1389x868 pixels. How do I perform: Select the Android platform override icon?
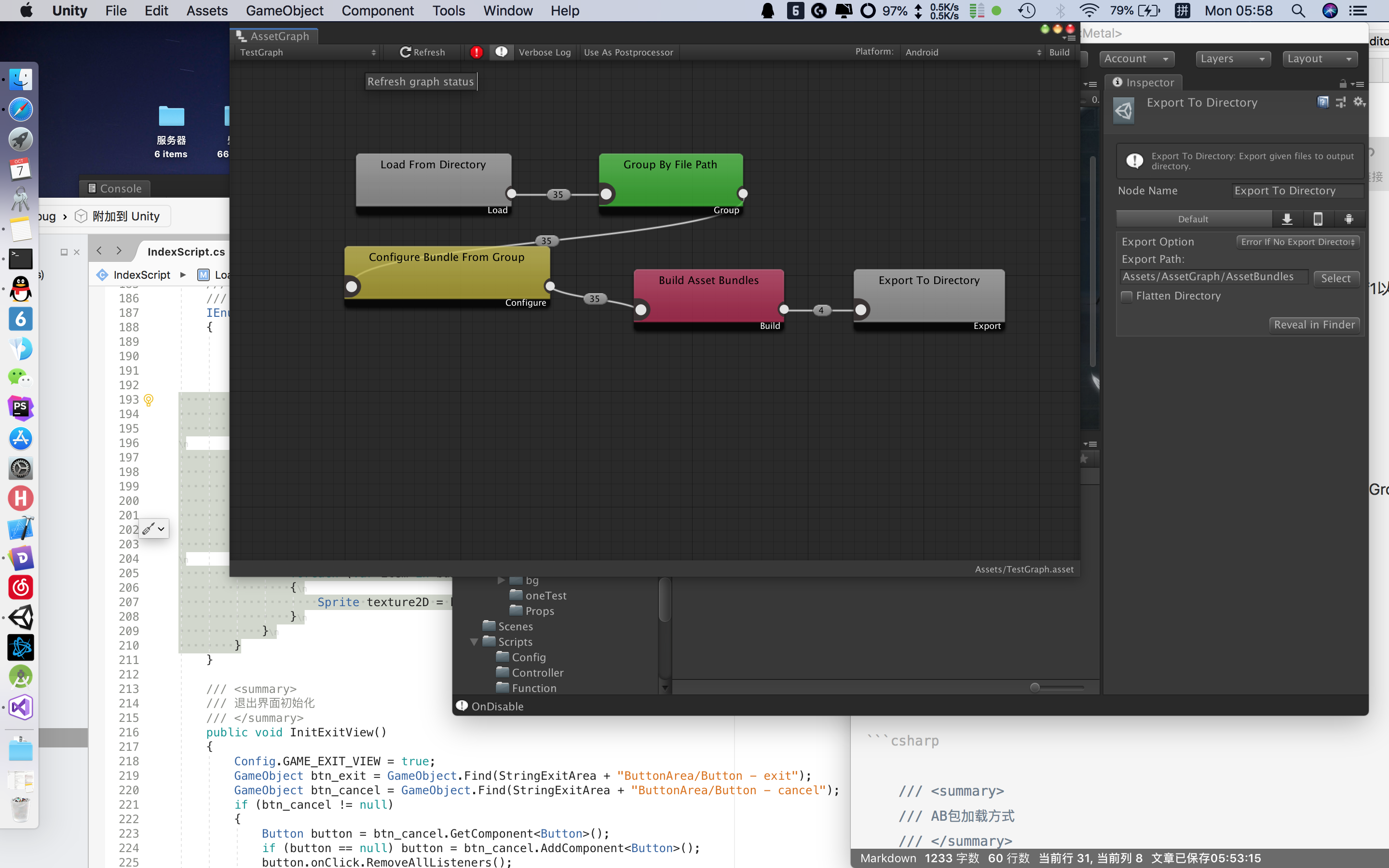pos(1348,219)
